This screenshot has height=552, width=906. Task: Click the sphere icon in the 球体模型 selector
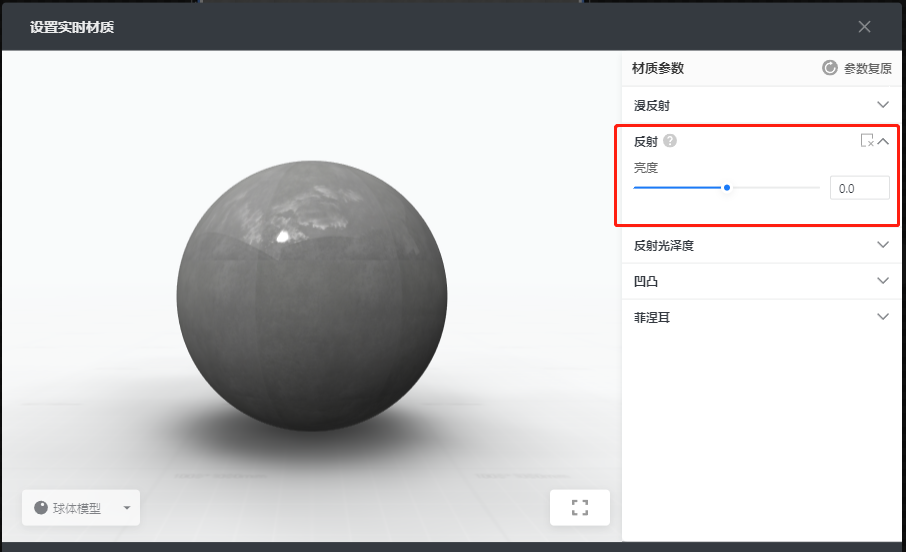[x=41, y=507]
